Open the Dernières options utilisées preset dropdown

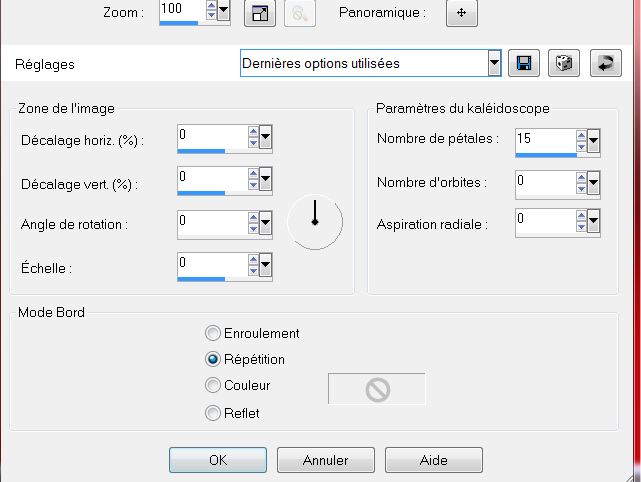494,63
